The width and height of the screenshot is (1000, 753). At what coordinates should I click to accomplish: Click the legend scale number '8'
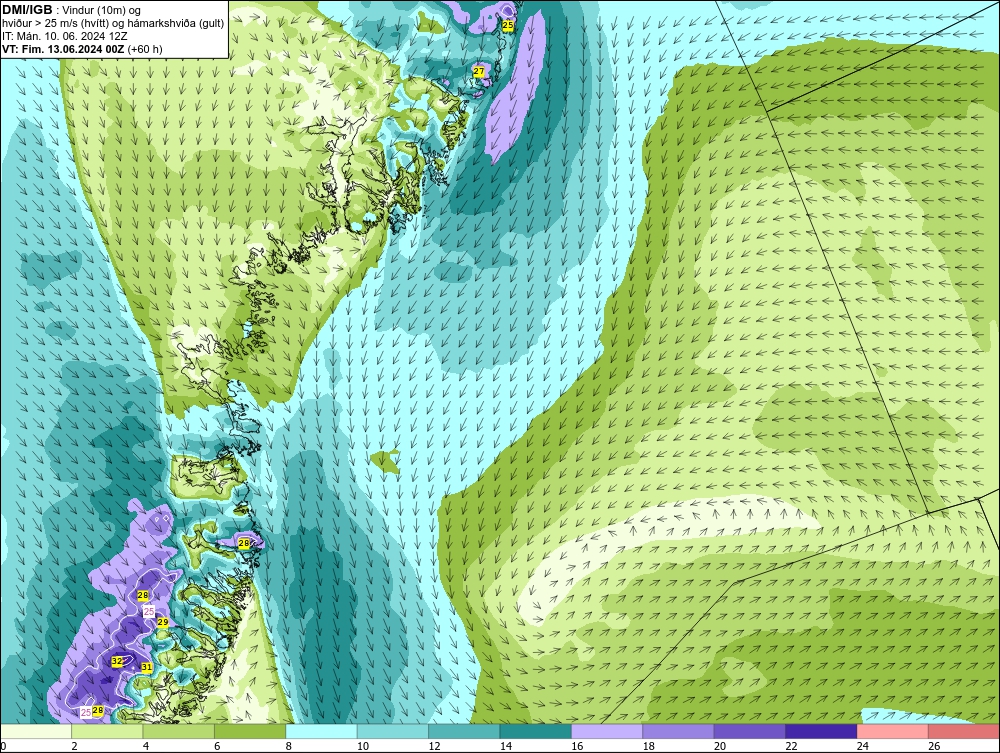(289, 746)
